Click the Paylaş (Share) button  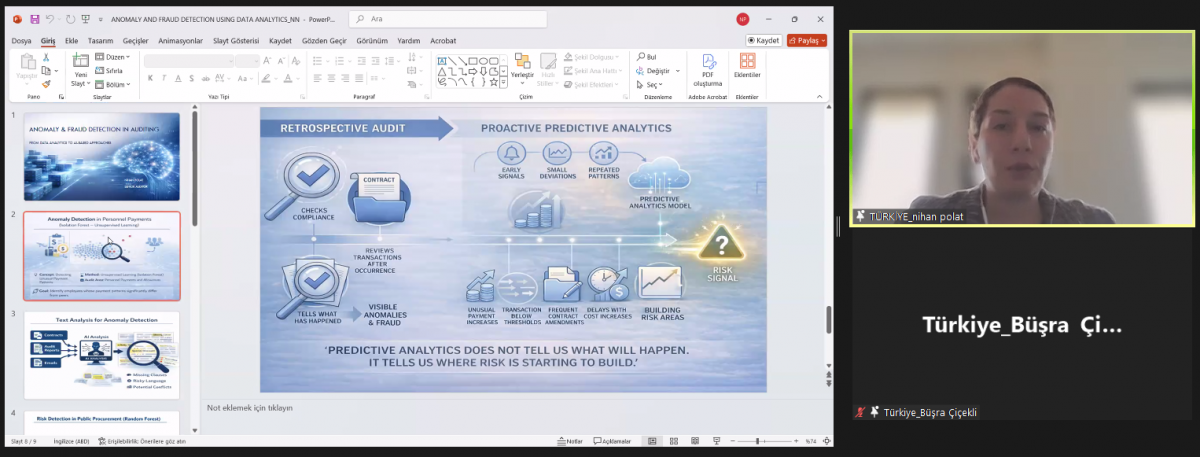point(806,41)
